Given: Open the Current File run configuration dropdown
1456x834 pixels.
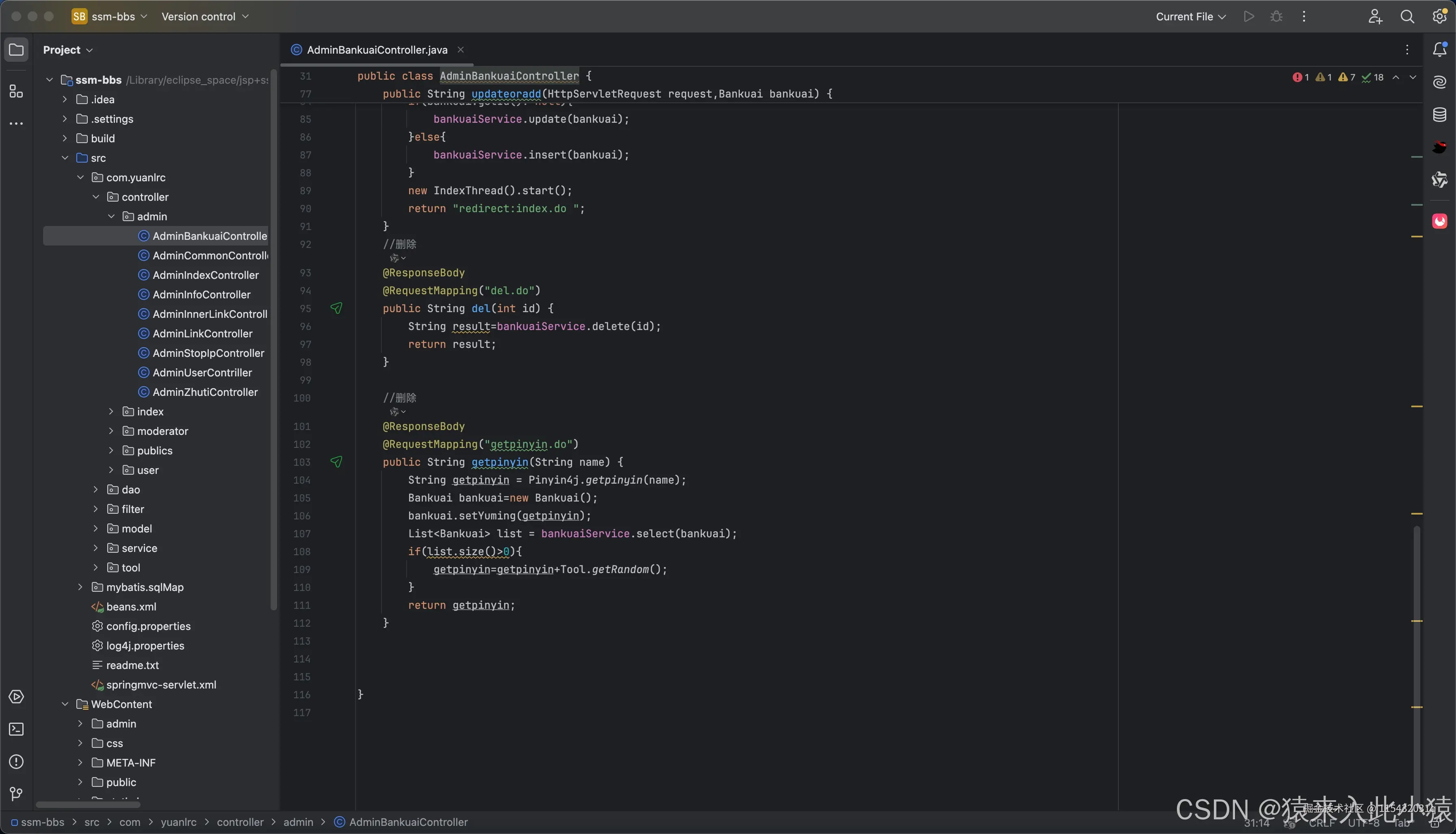Looking at the screenshot, I should [x=1190, y=17].
